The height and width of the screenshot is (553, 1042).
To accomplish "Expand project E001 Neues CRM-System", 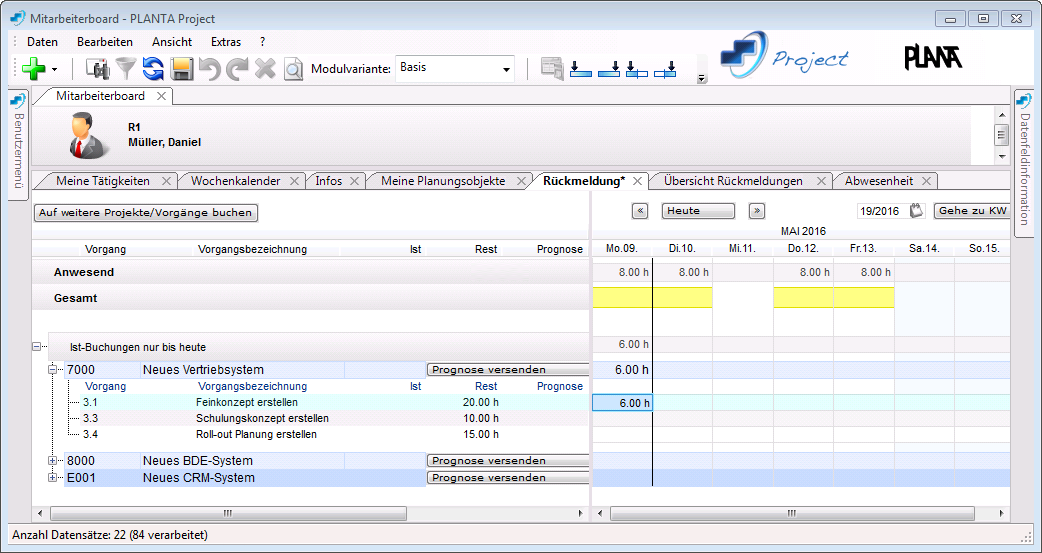I will pyautogui.click(x=52, y=478).
